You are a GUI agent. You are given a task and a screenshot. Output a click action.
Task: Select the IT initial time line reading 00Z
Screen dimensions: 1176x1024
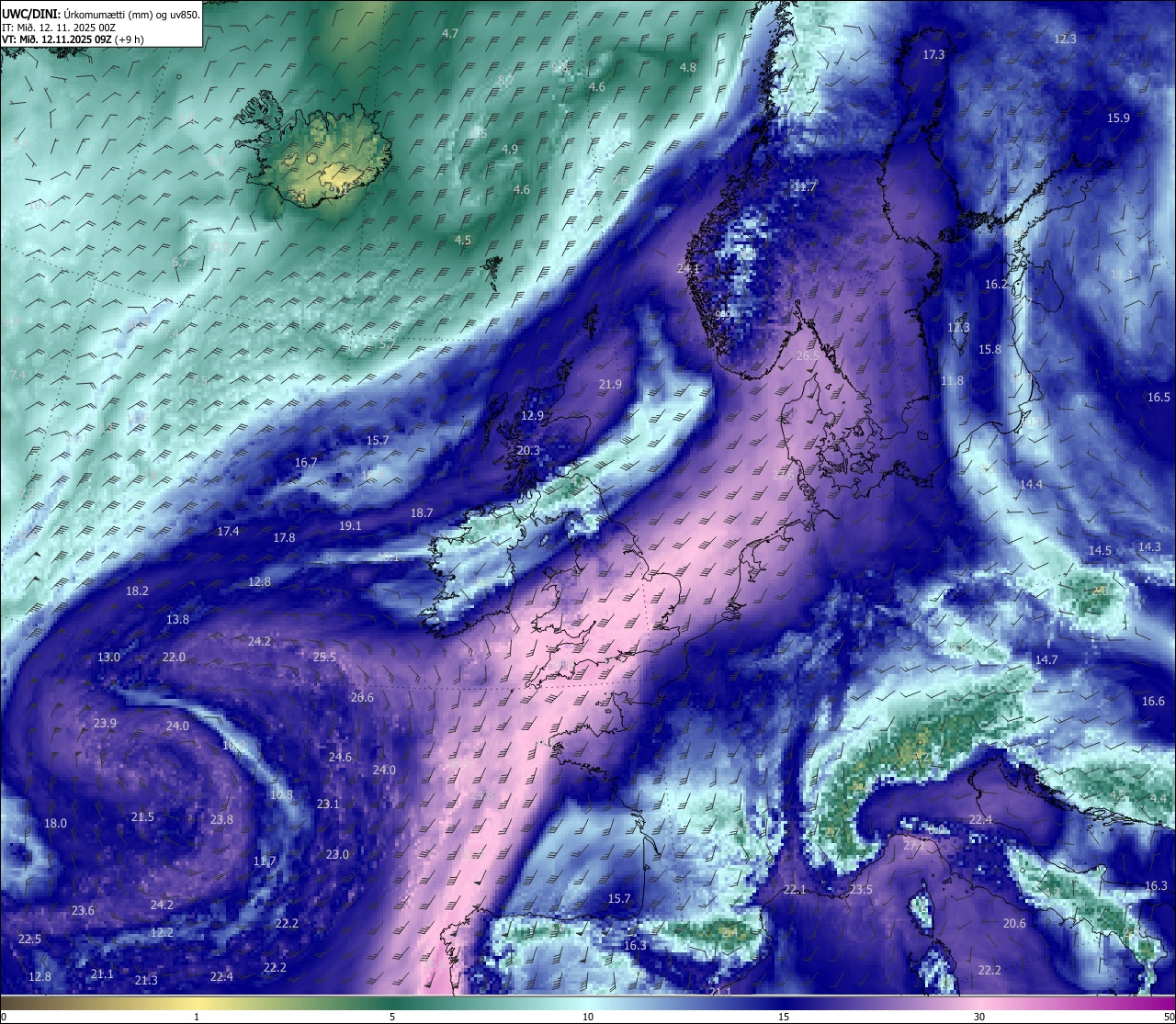(x=59, y=28)
